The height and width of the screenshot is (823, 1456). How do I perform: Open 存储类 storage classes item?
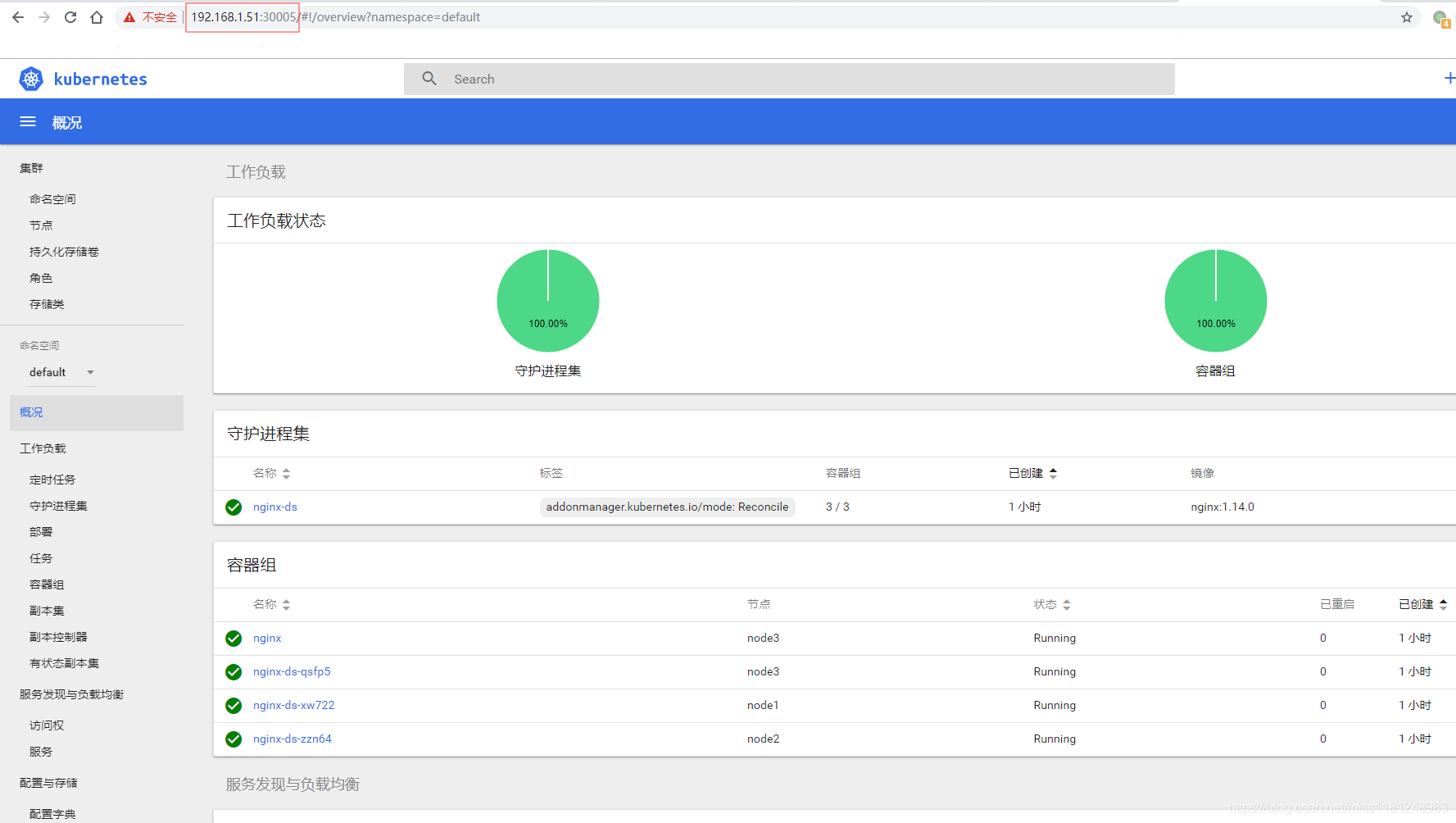[47, 304]
